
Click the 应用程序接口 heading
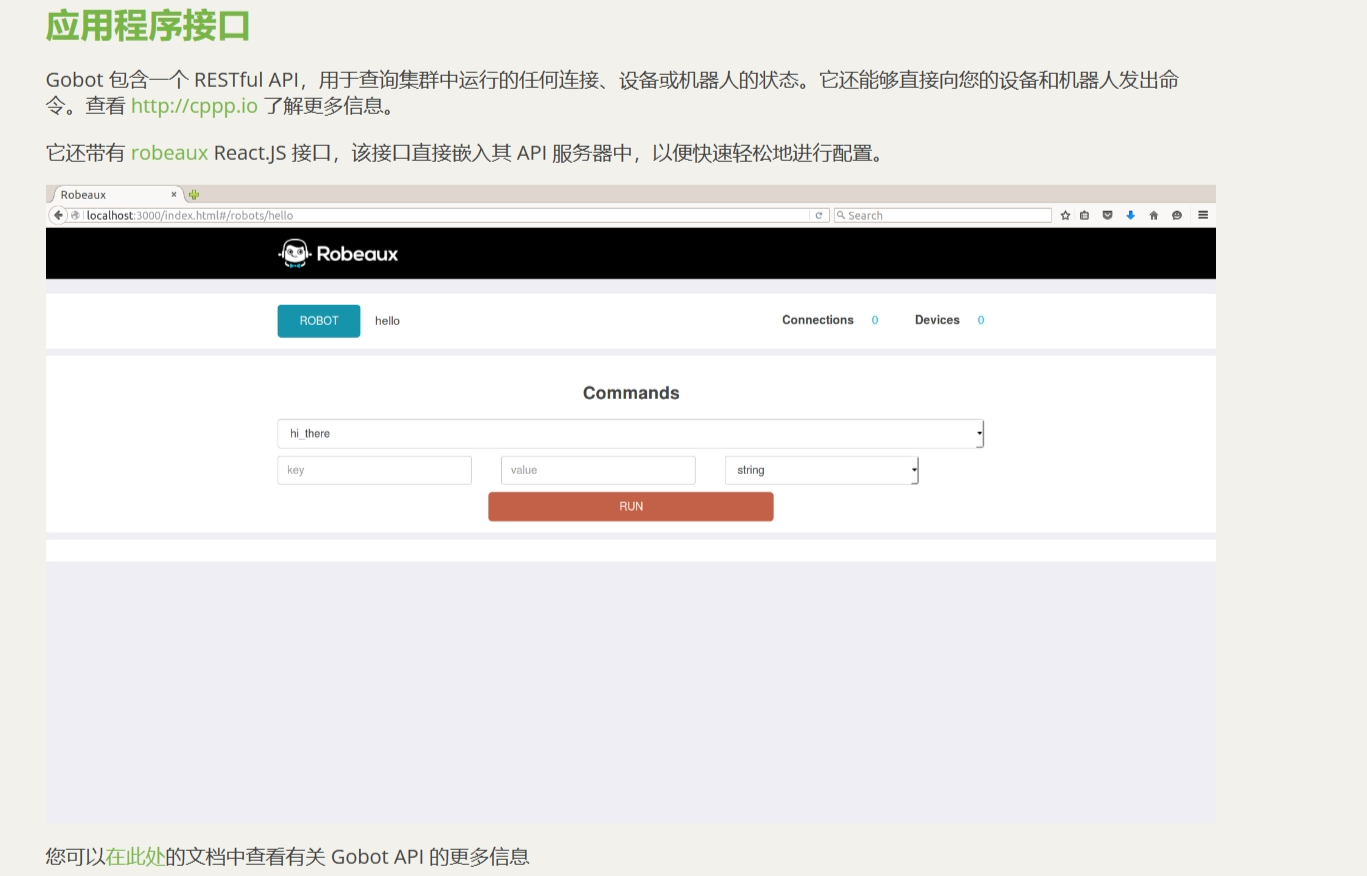click(x=148, y=25)
